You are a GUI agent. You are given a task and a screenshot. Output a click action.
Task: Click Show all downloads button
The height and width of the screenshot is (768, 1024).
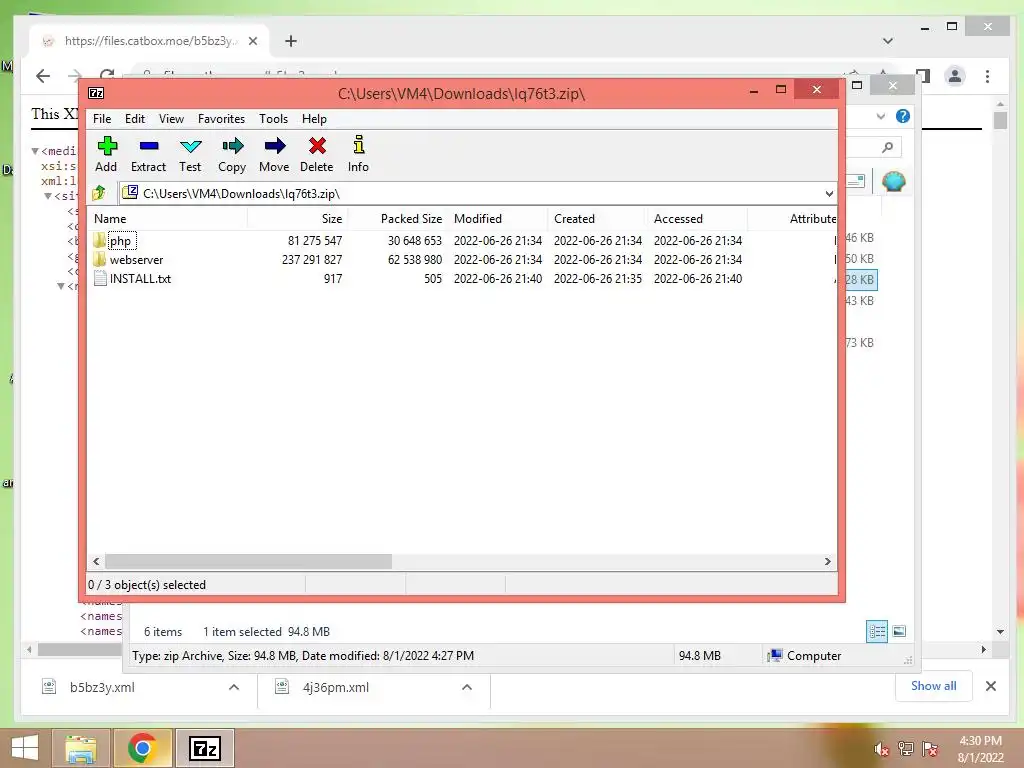(x=933, y=686)
